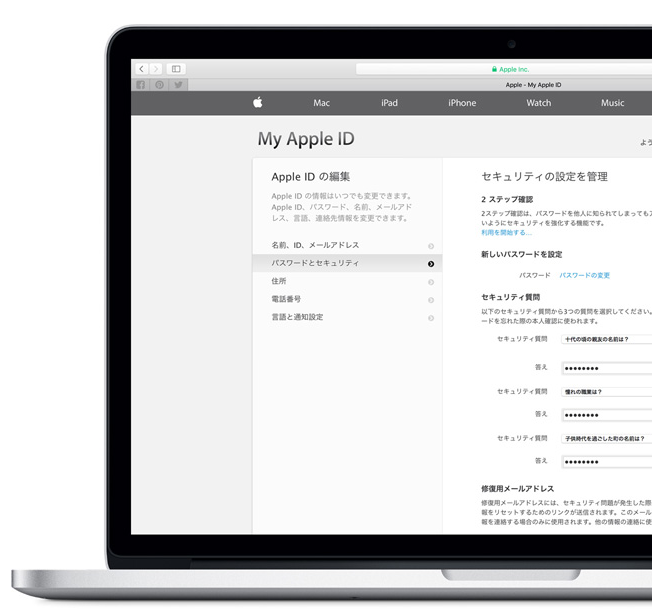Click arrow icon beside 住所
The height and width of the screenshot is (613, 652).
coord(431,282)
